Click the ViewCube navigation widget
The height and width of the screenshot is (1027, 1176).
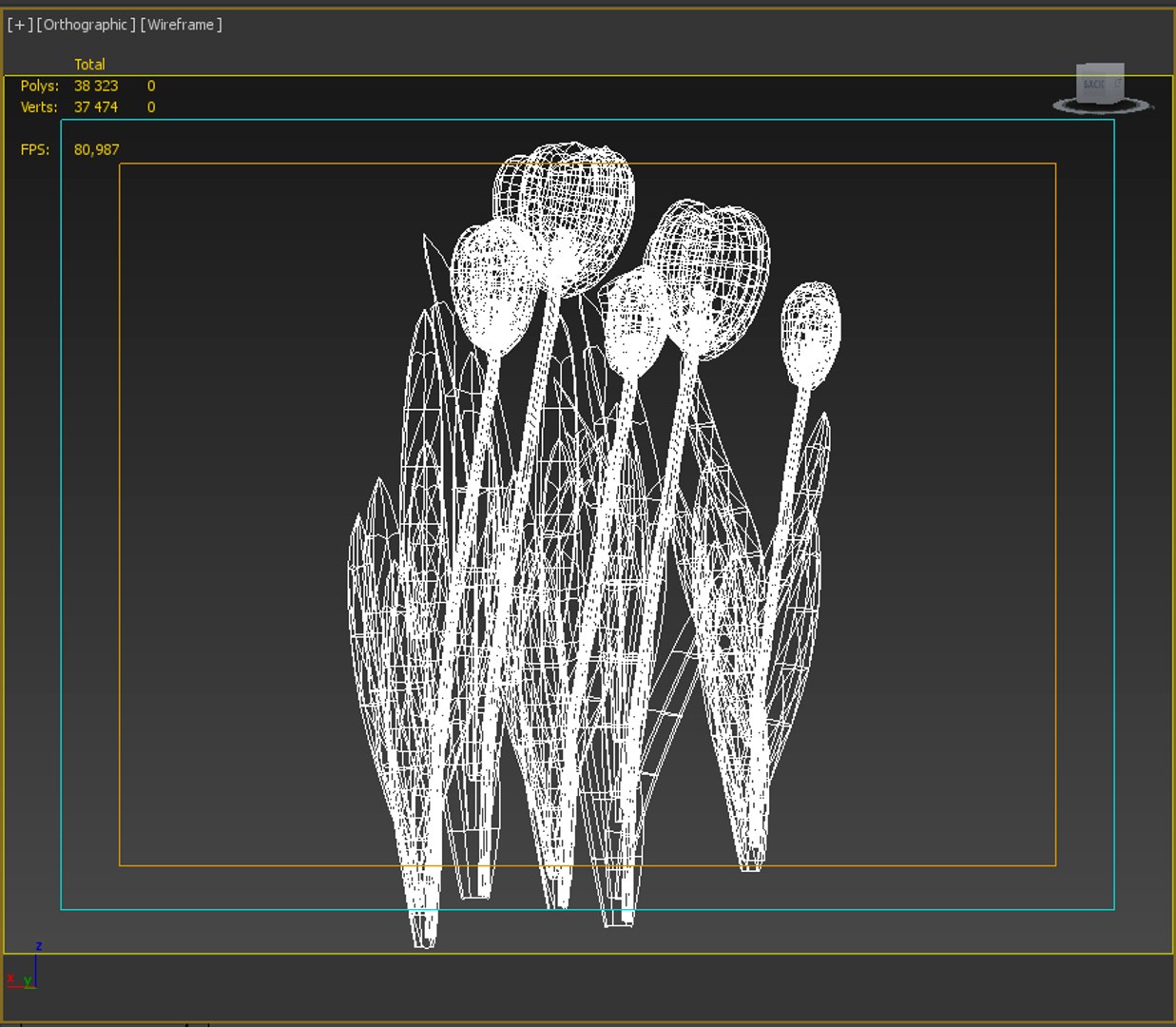click(x=1102, y=89)
